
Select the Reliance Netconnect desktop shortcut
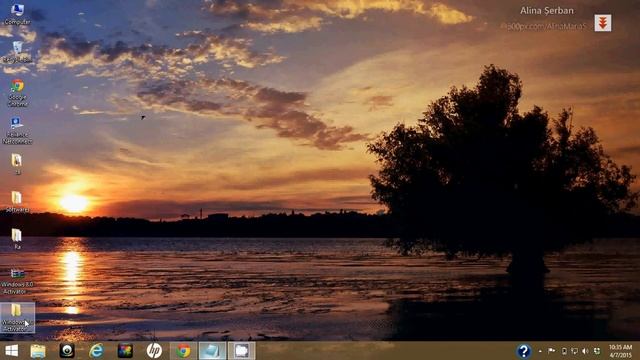17,131
